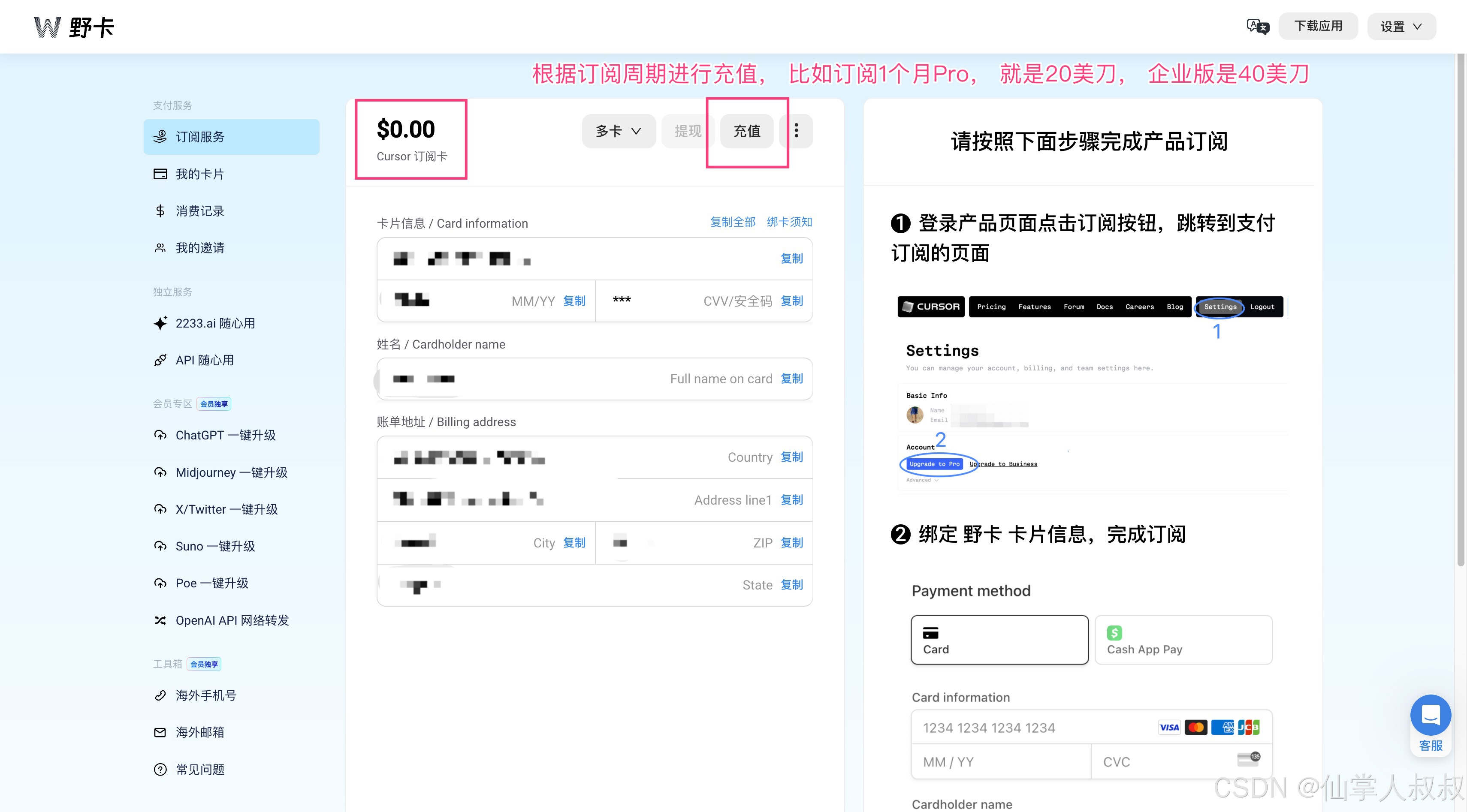
Task: Open 常见问题 FAQ page
Action: coord(199,769)
